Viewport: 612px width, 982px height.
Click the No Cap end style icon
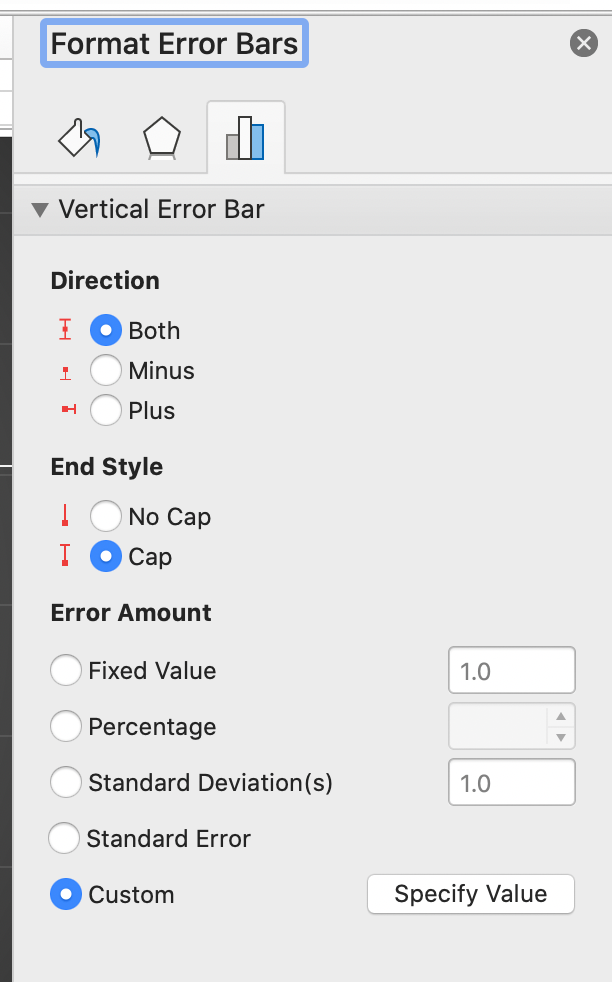coord(66,516)
